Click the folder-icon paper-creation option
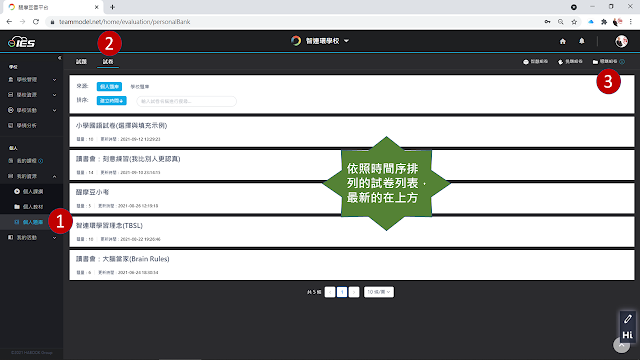Screen dimensions: 640x360 pos(605,62)
